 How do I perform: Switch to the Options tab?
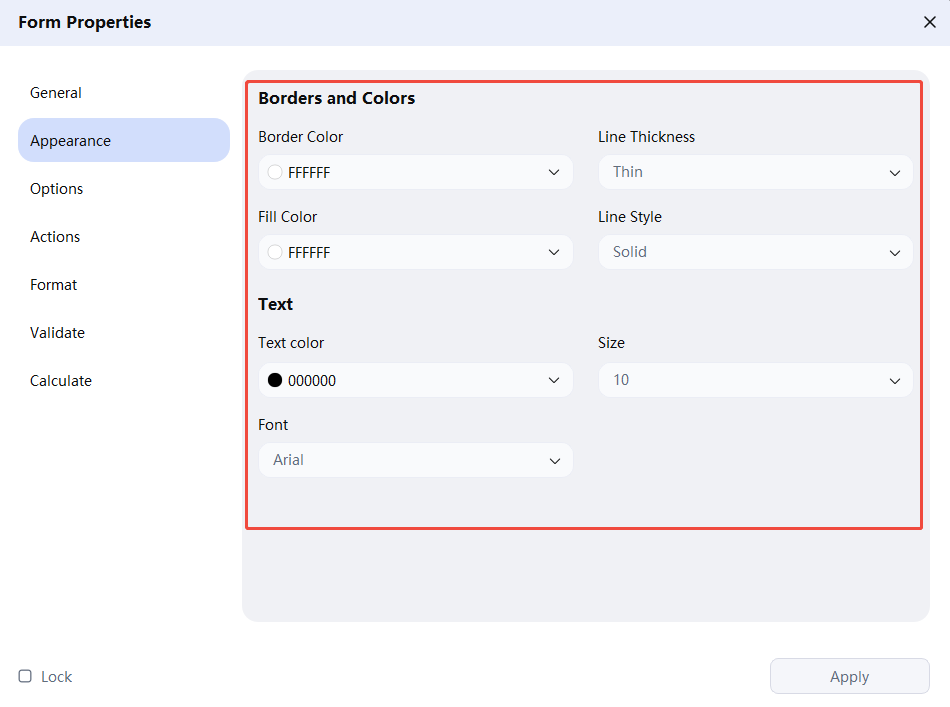click(57, 189)
